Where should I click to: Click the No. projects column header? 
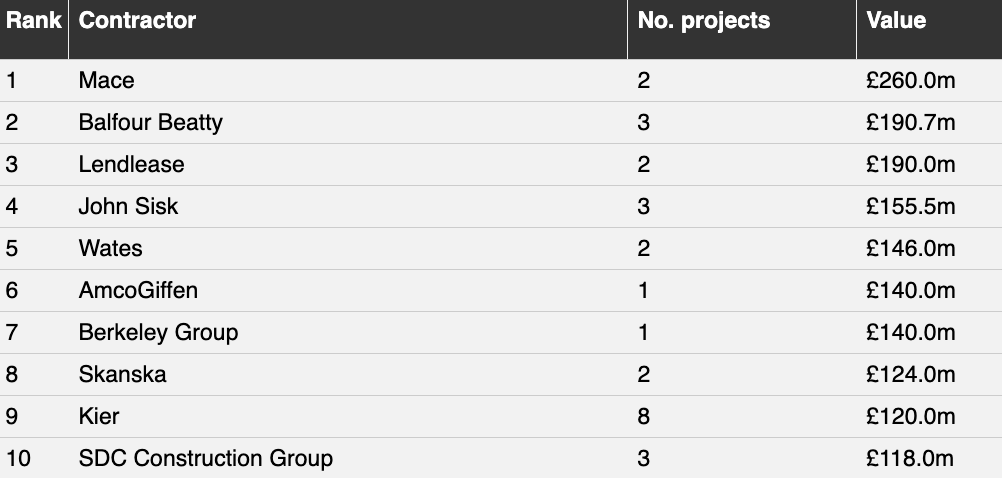[x=704, y=20]
